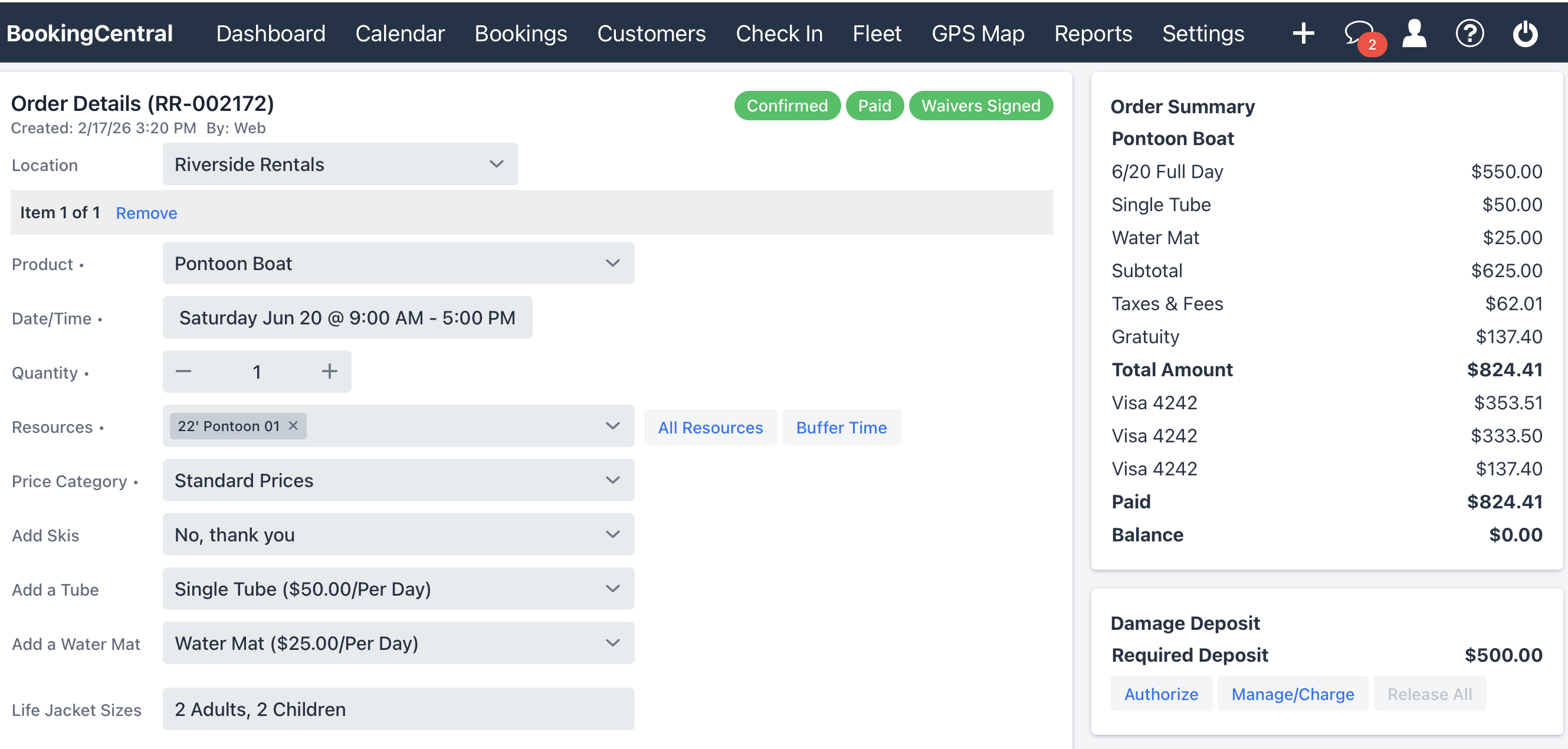Open the Resources dropdown chevron
The height and width of the screenshot is (749, 1568).
(612, 426)
